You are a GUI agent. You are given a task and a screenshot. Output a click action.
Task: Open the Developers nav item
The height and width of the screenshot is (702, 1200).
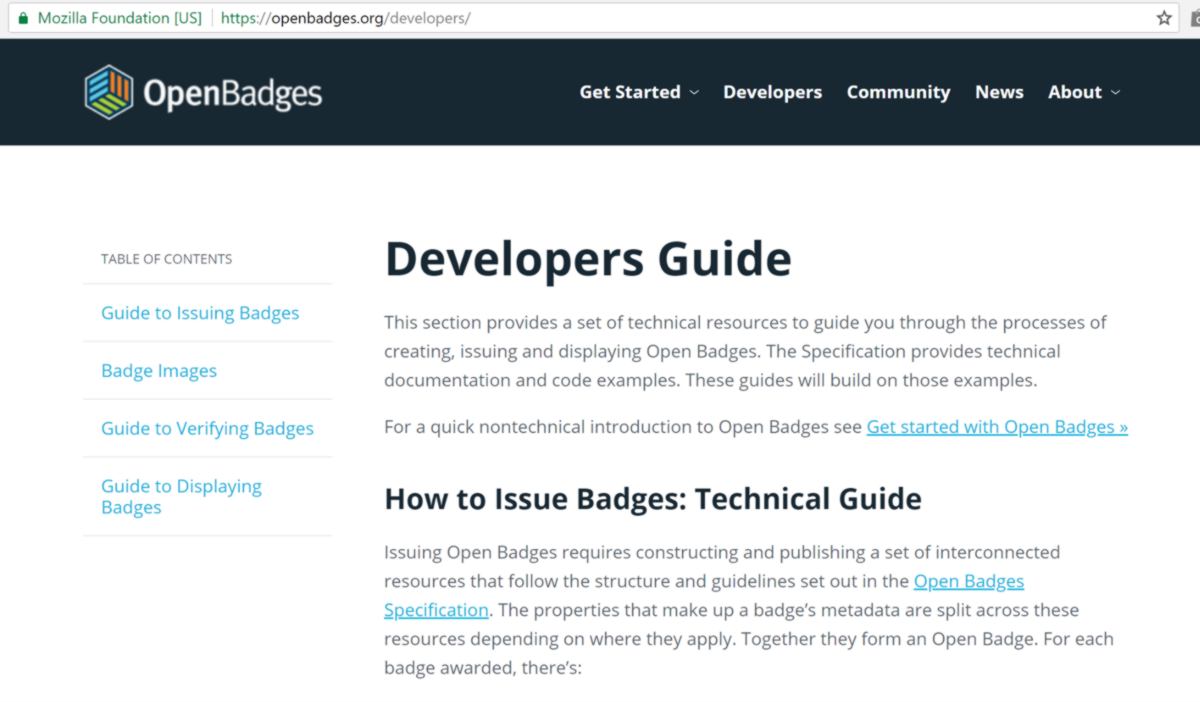tap(772, 92)
